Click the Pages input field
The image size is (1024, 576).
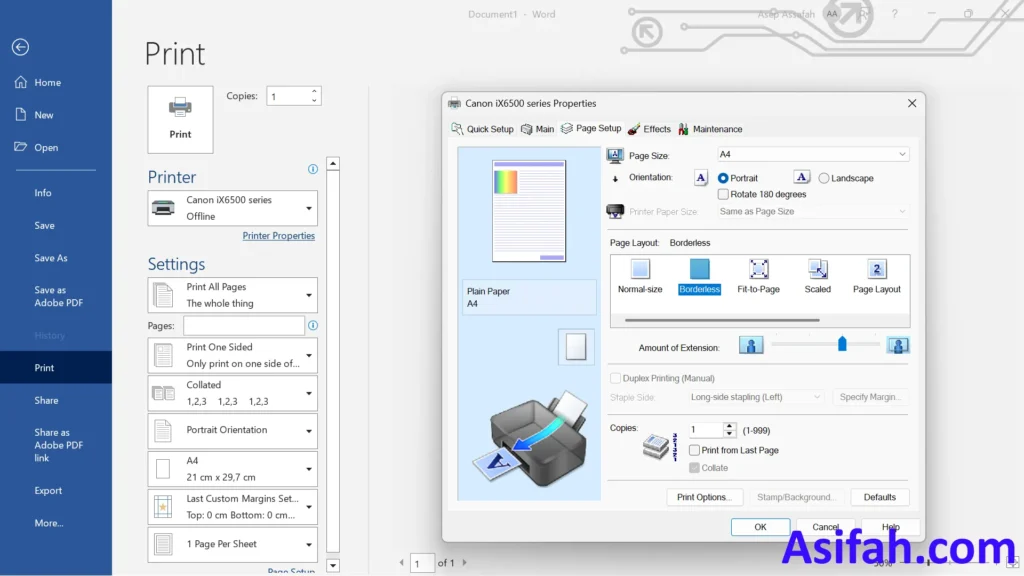tap(244, 325)
